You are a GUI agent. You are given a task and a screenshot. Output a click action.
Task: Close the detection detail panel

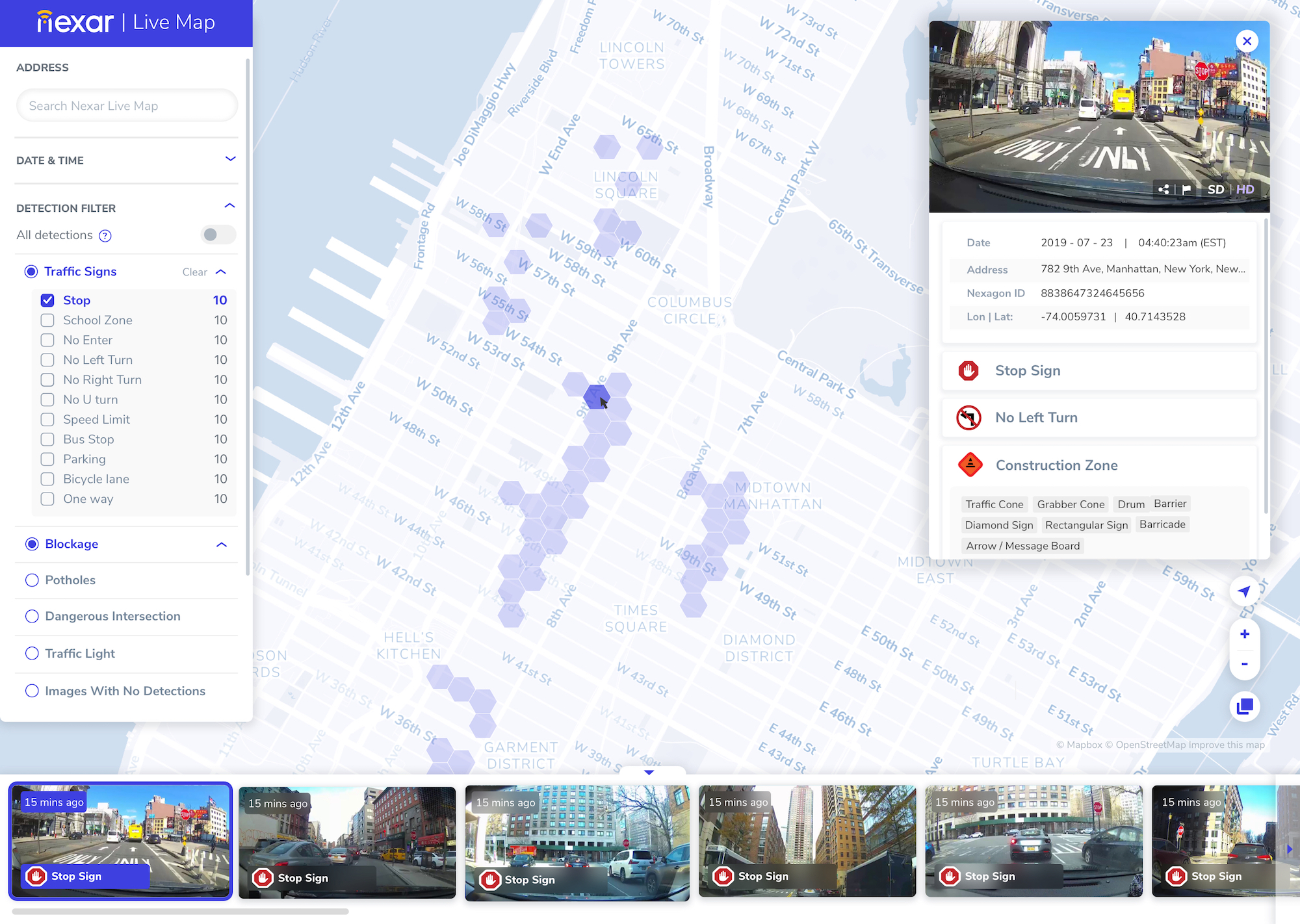point(1247,42)
